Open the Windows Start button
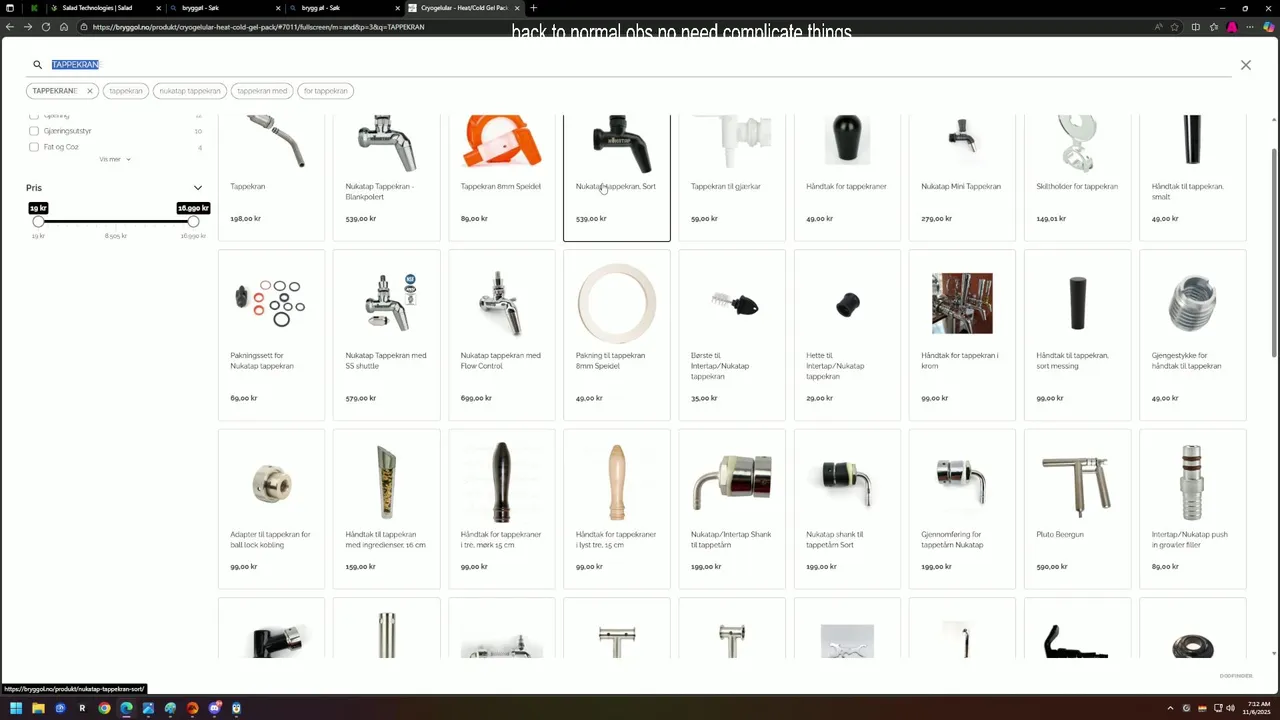Image resolution: width=1280 pixels, height=720 pixels. [16, 708]
